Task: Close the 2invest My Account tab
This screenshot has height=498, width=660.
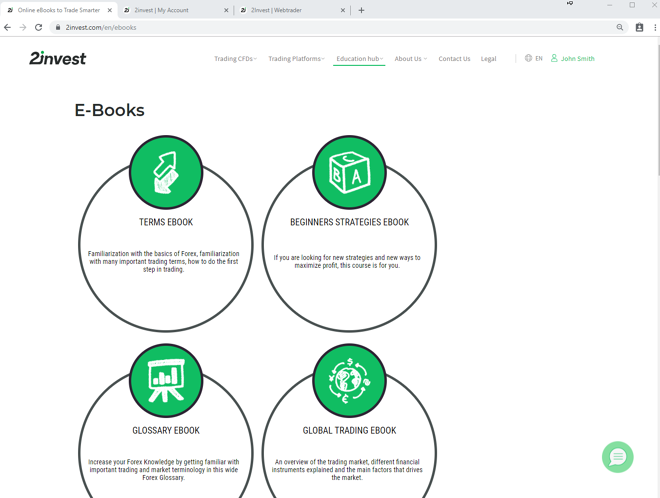Action: coord(226,10)
